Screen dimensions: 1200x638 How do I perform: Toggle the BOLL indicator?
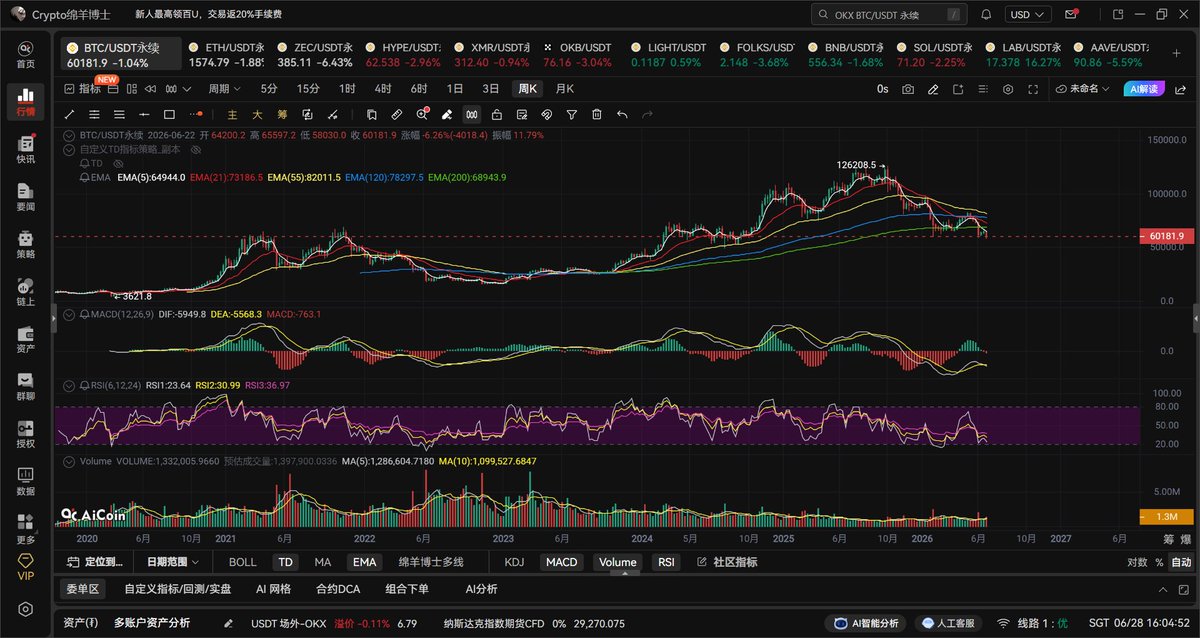[x=243, y=562]
